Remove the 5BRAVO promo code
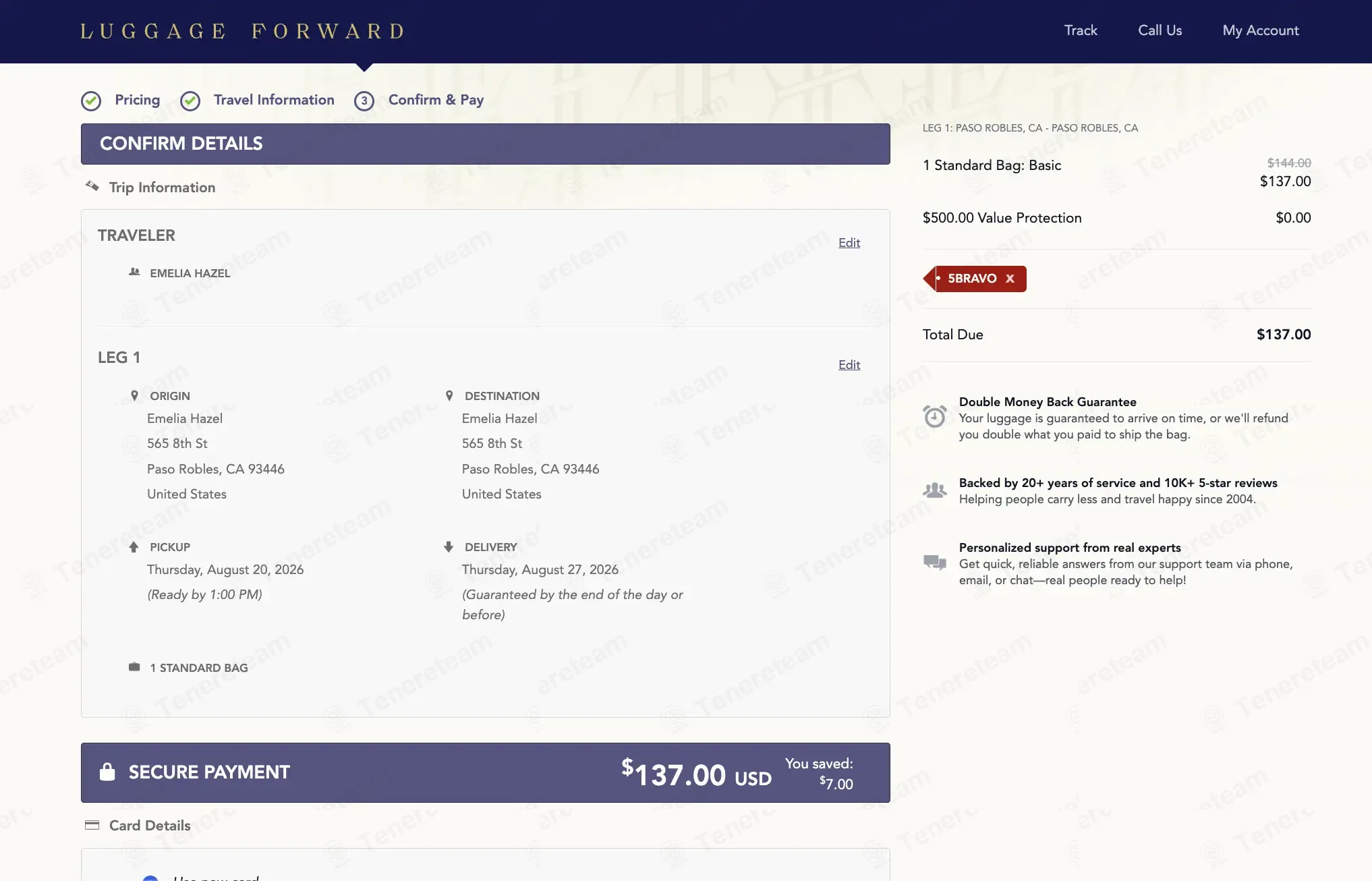The width and height of the screenshot is (1372, 881). [x=1010, y=279]
